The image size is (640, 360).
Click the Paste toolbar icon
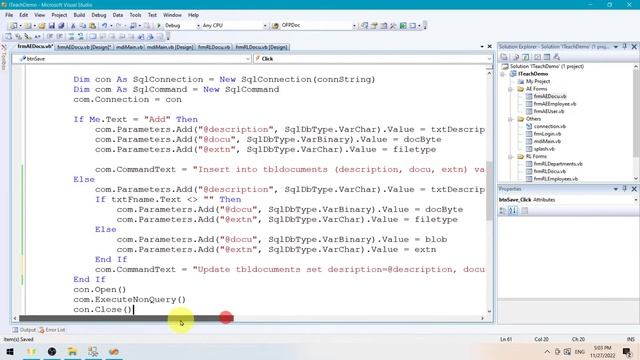[x=93, y=26]
